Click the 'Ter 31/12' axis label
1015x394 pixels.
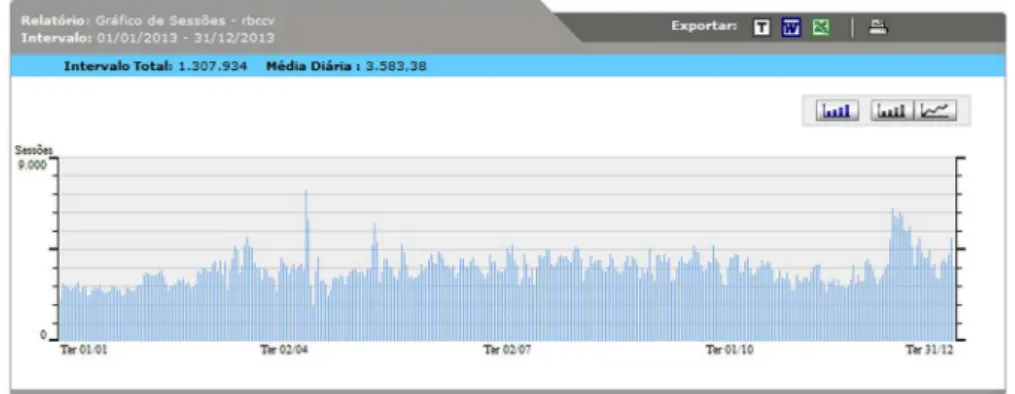tap(930, 350)
